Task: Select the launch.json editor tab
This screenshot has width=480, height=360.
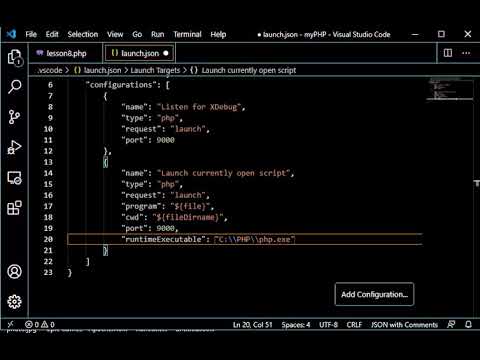Action: pyautogui.click(x=139, y=53)
